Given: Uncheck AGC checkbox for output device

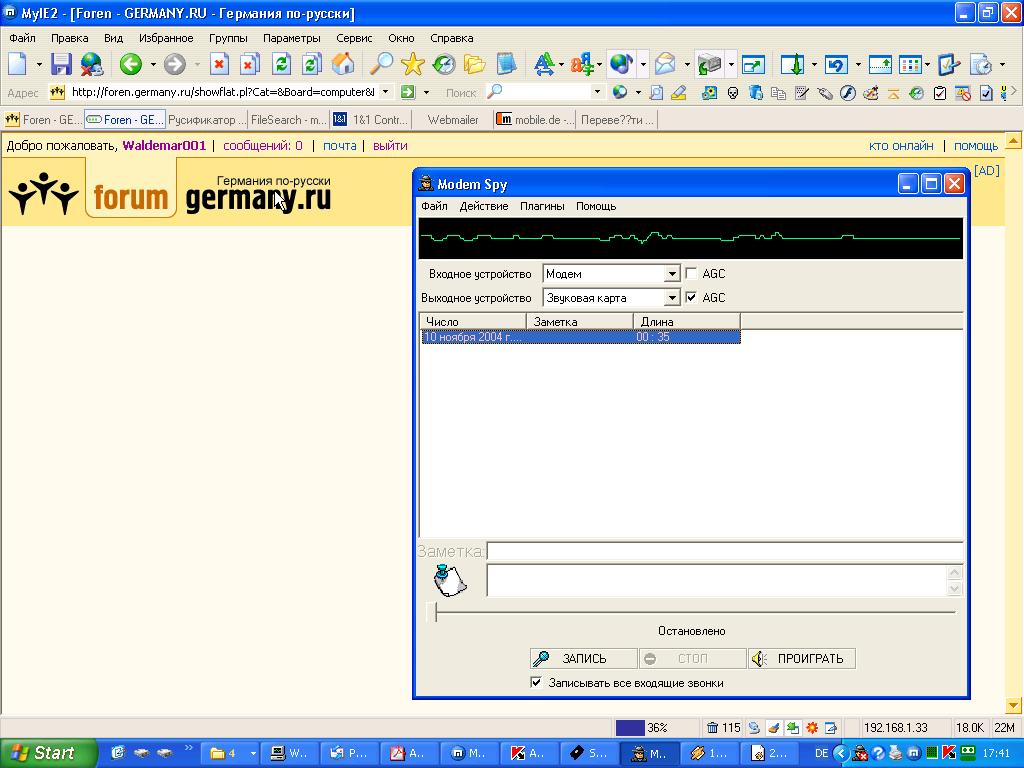Looking at the screenshot, I should click(x=692, y=298).
